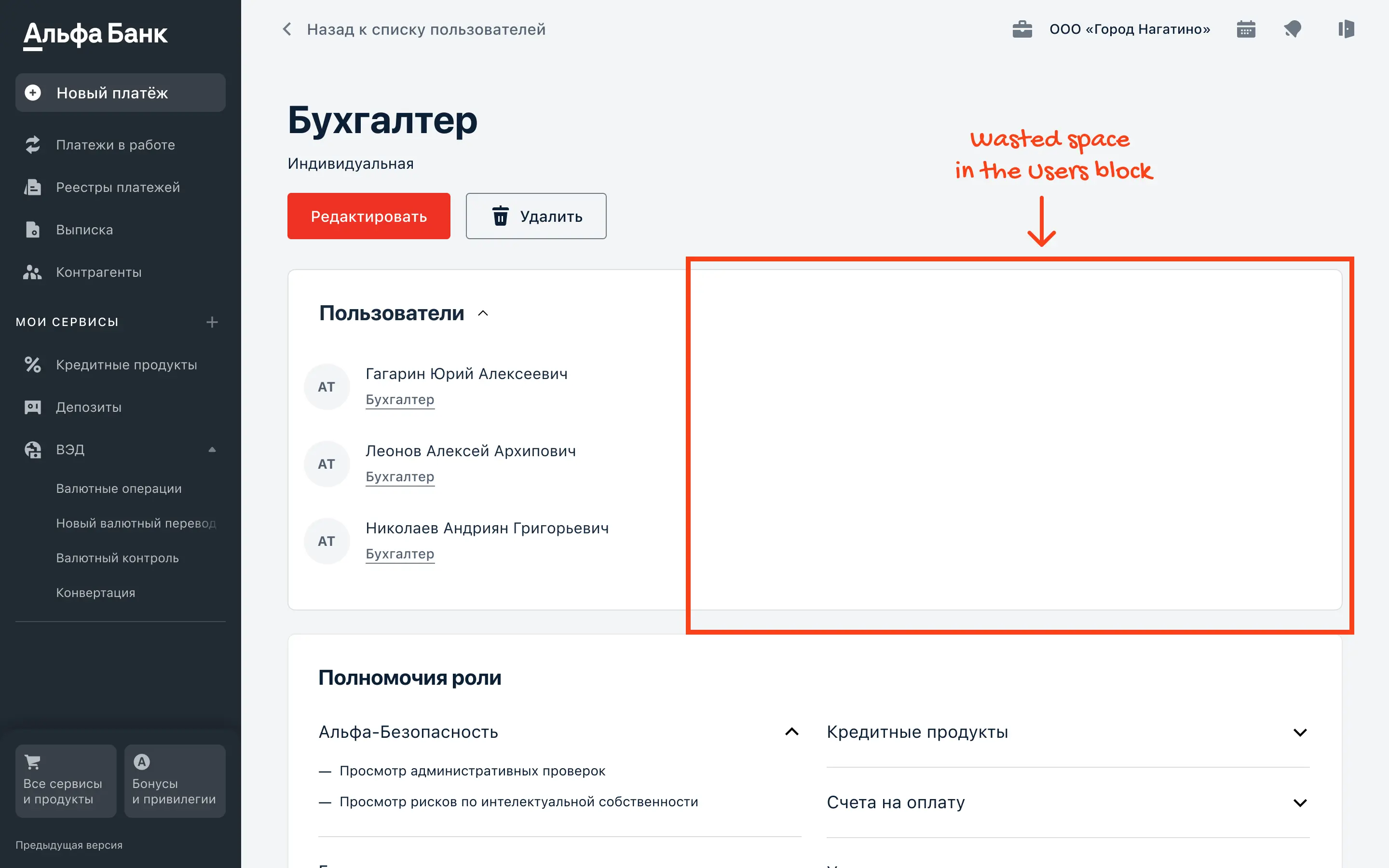Open Бухгалтер role link under Гагарин

[399, 400]
